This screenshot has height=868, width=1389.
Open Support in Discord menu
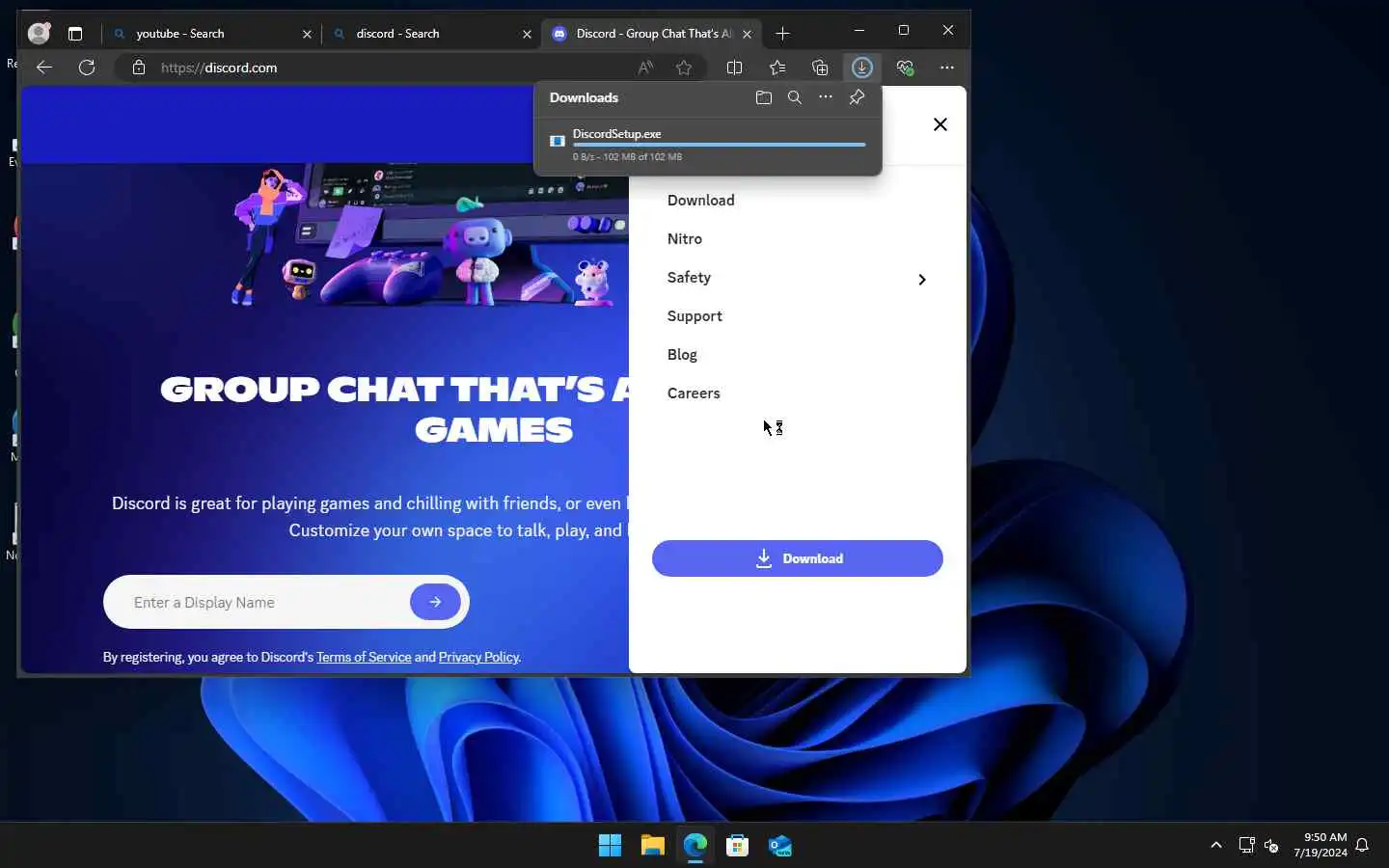pyautogui.click(x=694, y=316)
